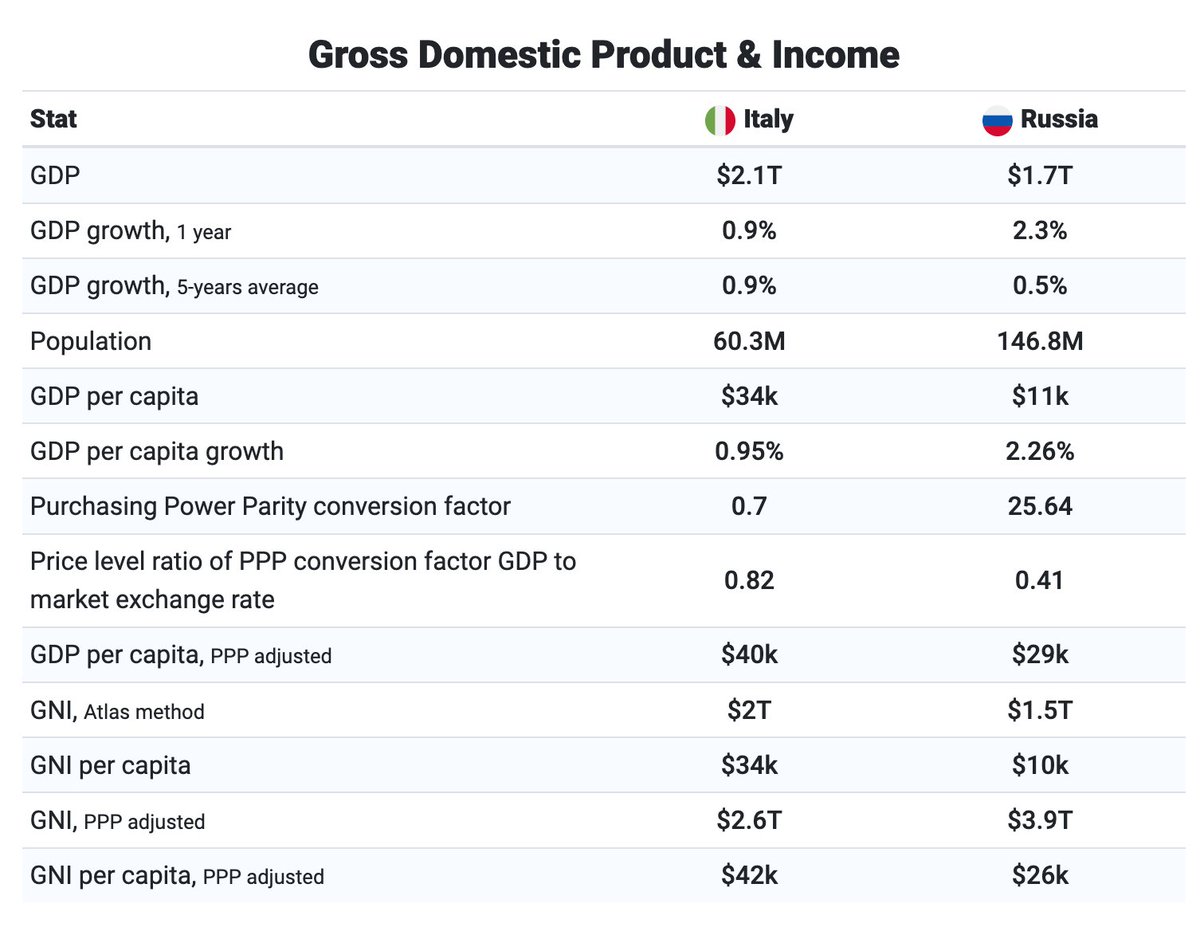The width and height of the screenshot is (1200, 931).
Task: Click the Italy column header
Action: [768, 119]
